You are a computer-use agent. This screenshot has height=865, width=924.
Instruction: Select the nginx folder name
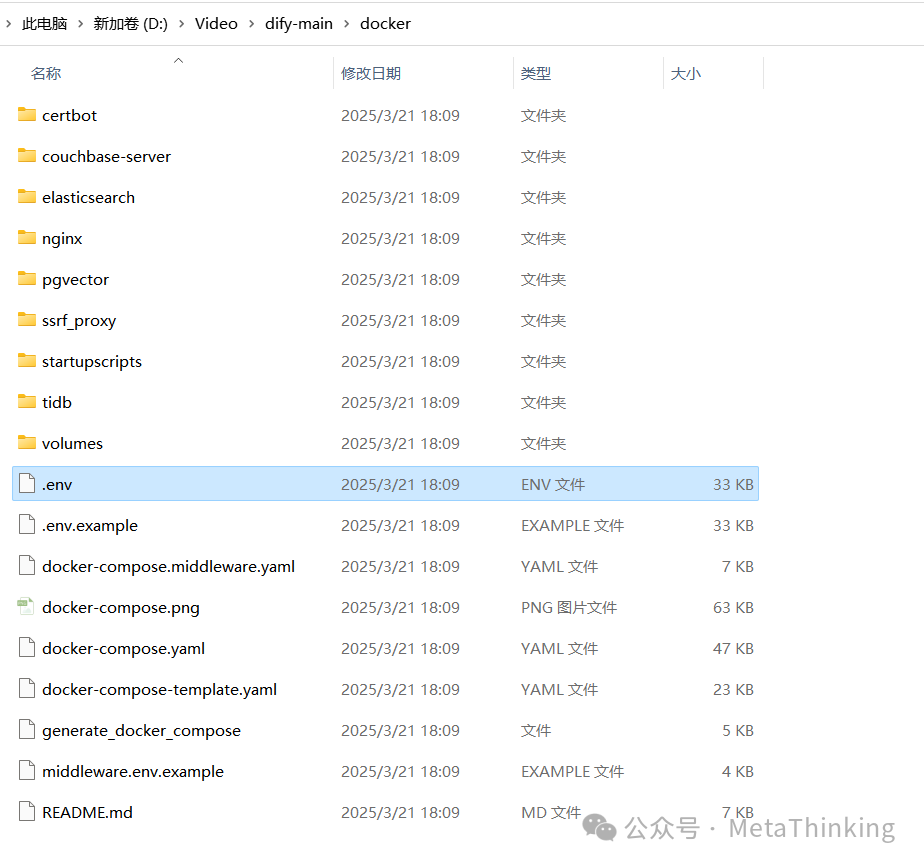coord(62,239)
